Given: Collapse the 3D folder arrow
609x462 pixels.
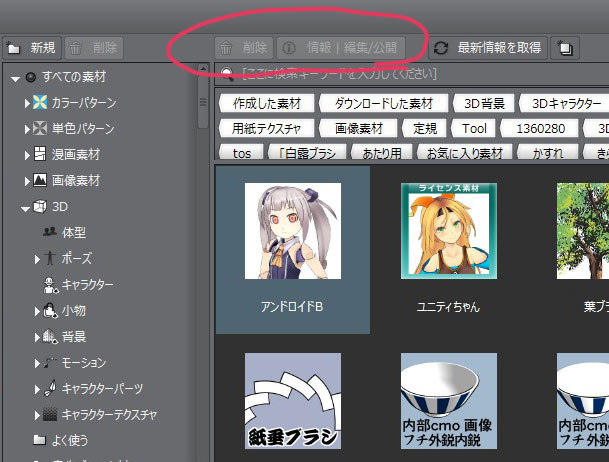Looking at the screenshot, I should pos(25,209).
